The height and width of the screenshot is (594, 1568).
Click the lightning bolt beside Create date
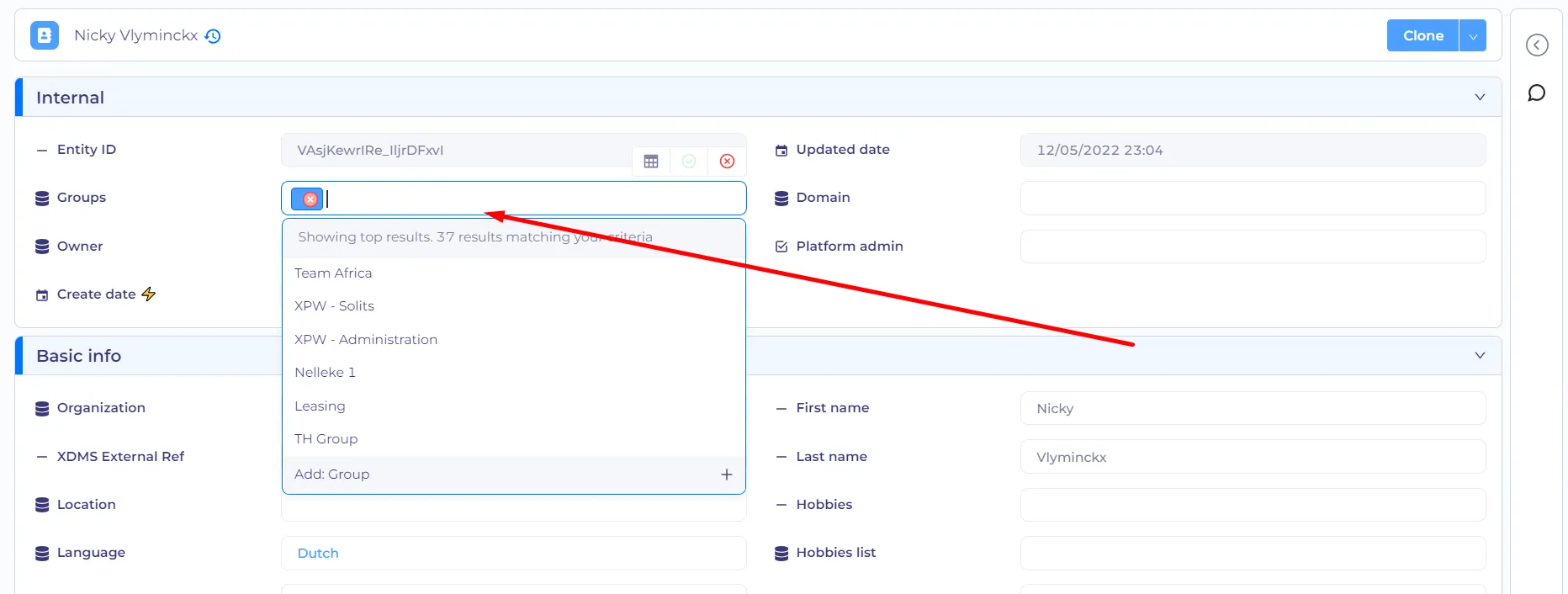tap(149, 294)
